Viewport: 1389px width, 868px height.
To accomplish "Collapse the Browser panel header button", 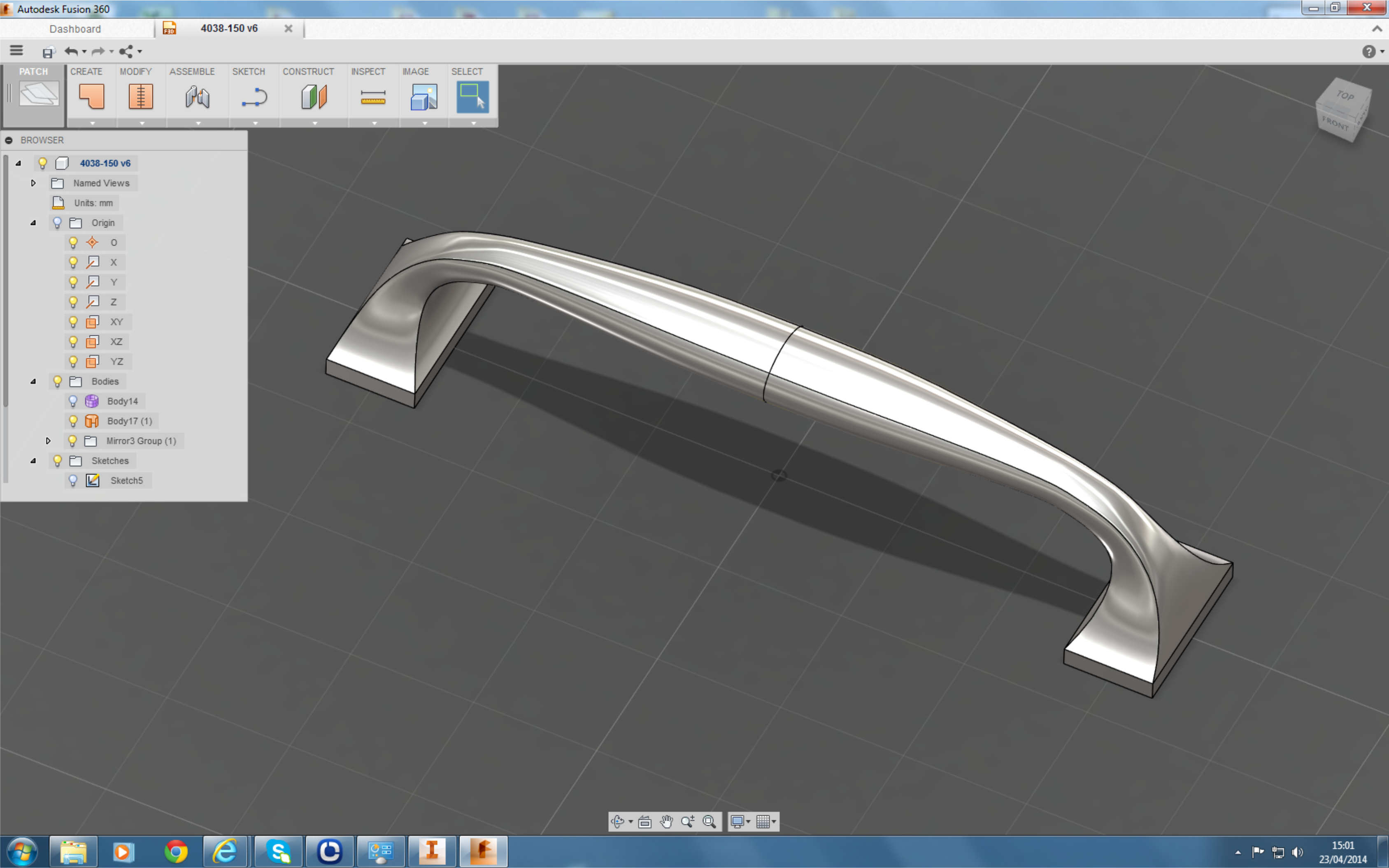I will [x=9, y=140].
